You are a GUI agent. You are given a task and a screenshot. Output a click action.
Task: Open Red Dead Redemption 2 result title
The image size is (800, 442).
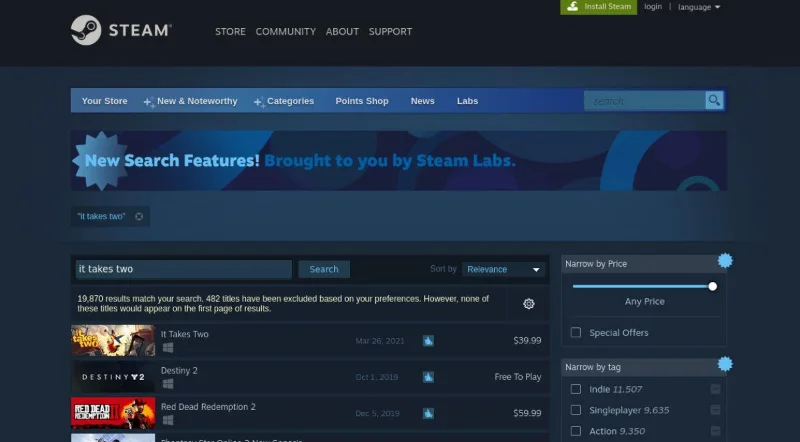click(208, 406)
